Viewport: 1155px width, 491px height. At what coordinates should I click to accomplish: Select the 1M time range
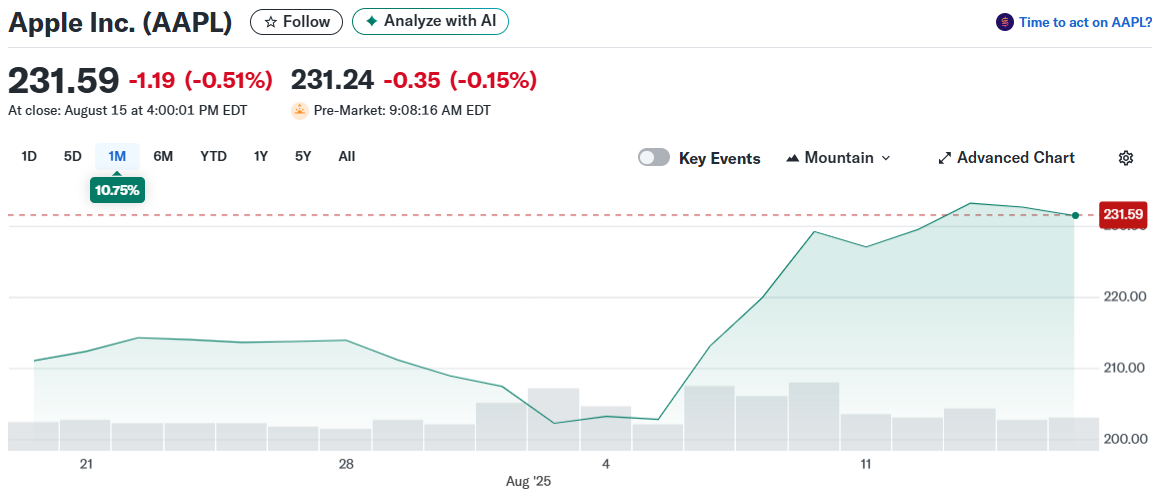click(117, 157)
